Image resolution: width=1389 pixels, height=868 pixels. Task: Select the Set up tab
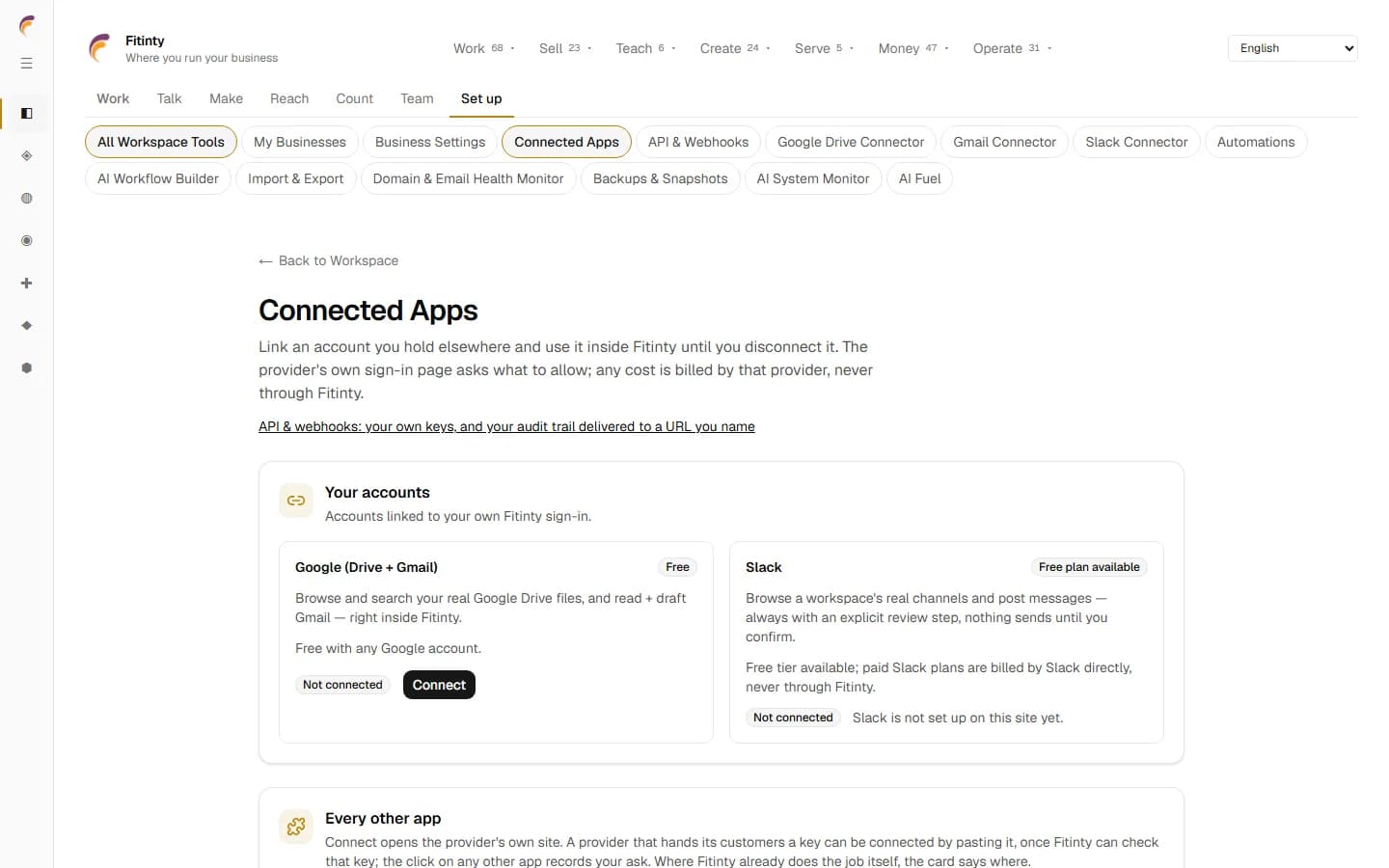(481, 98)
